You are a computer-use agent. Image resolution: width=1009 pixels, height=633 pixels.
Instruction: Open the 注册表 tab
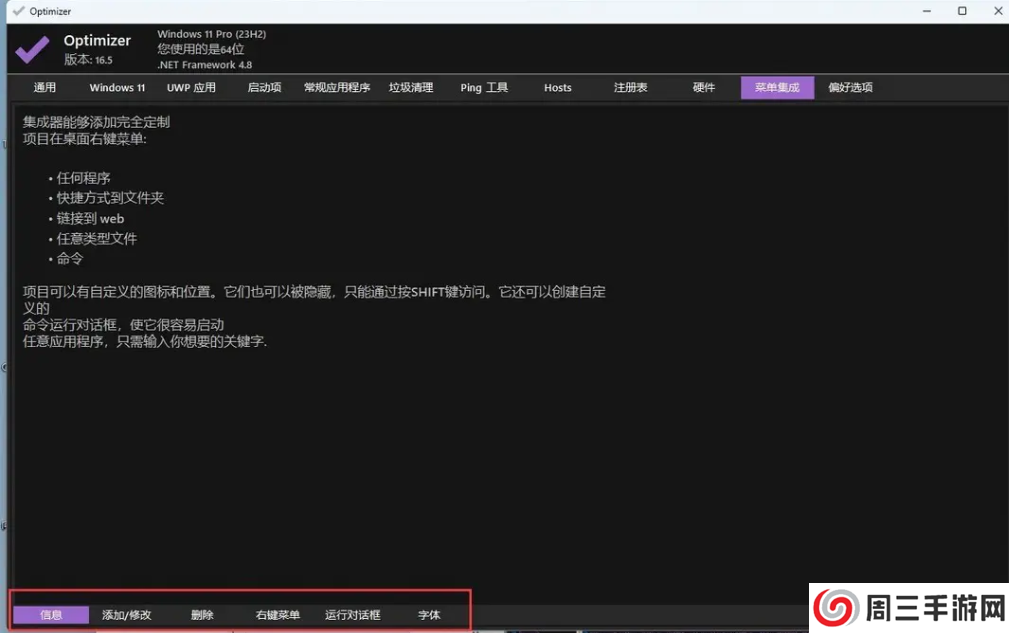click(631, 88)
